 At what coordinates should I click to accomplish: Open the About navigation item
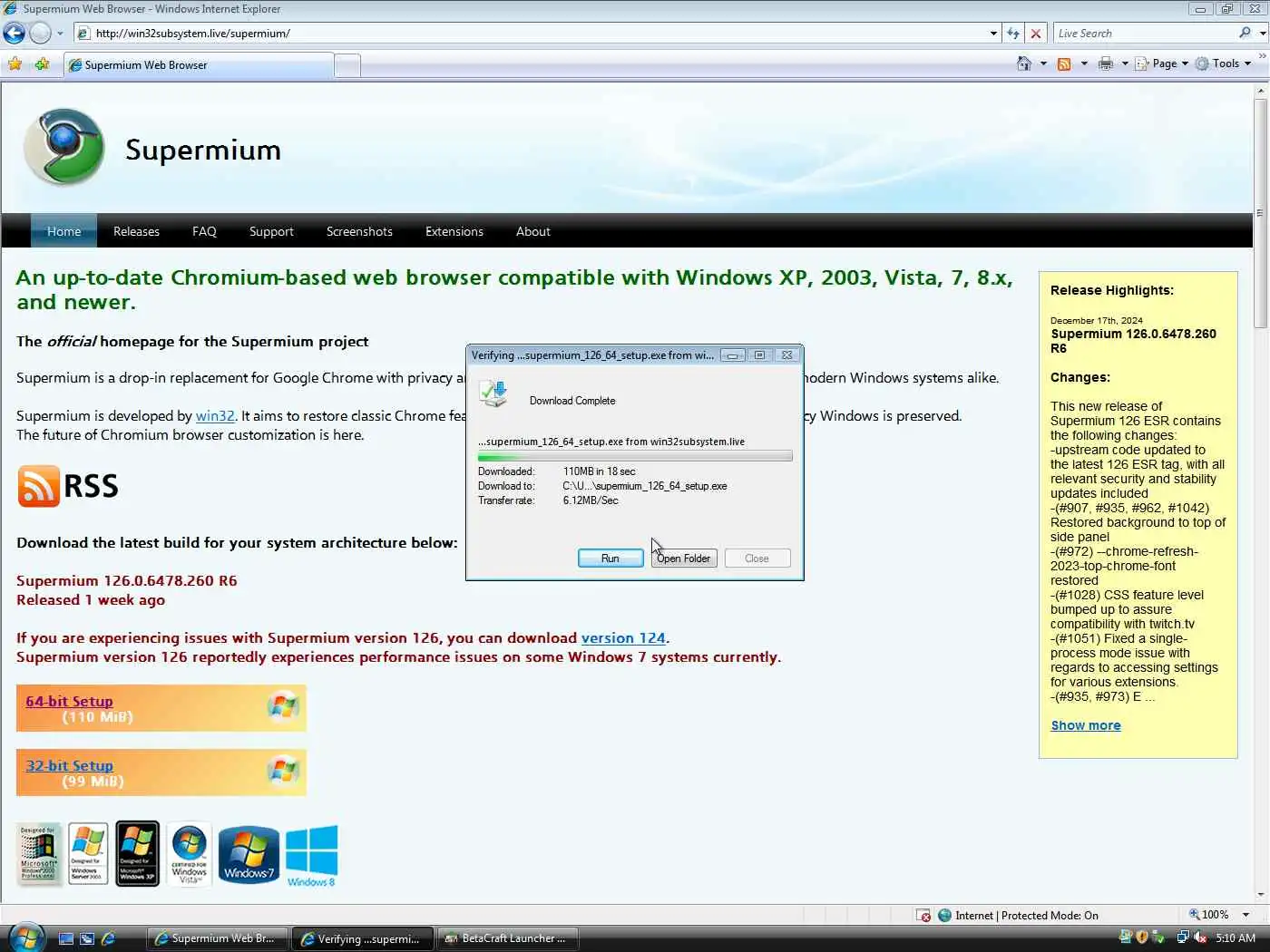pos(533,231)
